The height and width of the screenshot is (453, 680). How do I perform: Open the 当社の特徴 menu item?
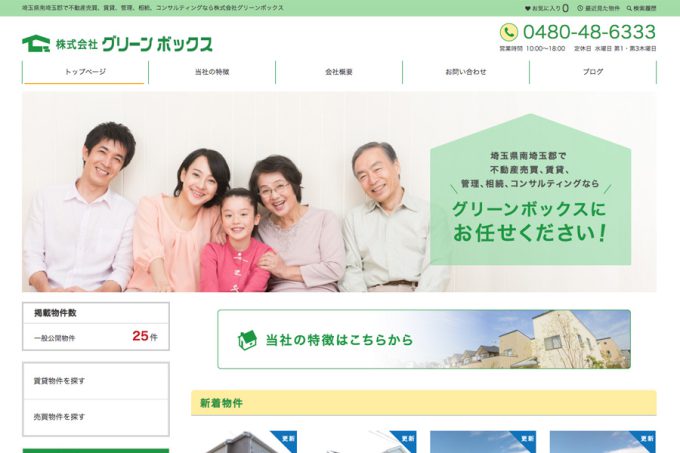coord(212,72)
